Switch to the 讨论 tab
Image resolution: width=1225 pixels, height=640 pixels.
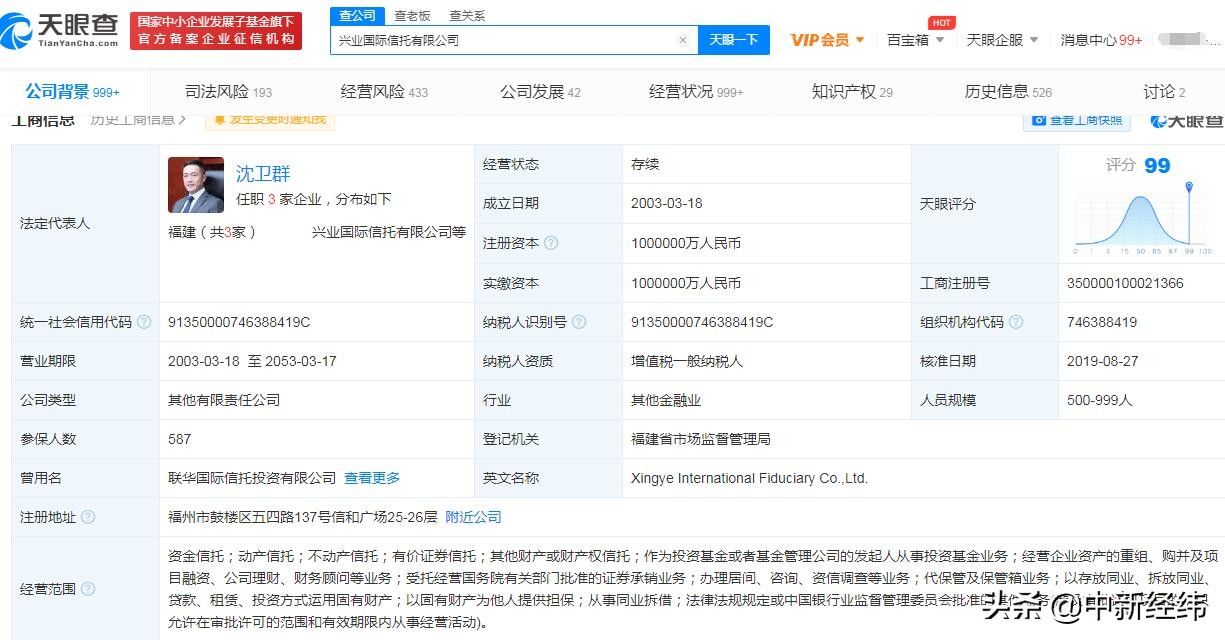point(1164,91)
